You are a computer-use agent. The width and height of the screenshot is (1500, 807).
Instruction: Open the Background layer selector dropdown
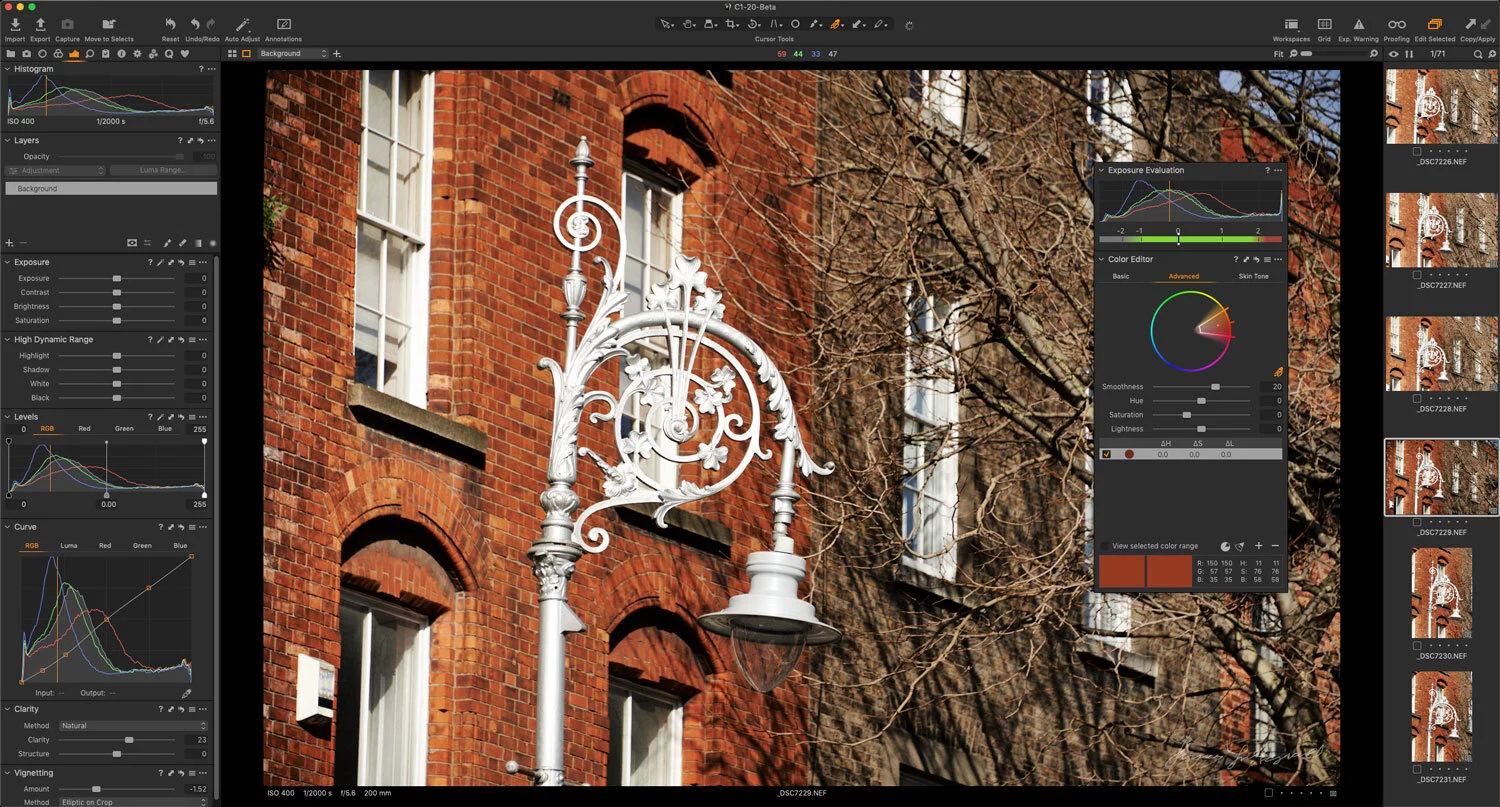pyautogui.click(x=292, y=53)
